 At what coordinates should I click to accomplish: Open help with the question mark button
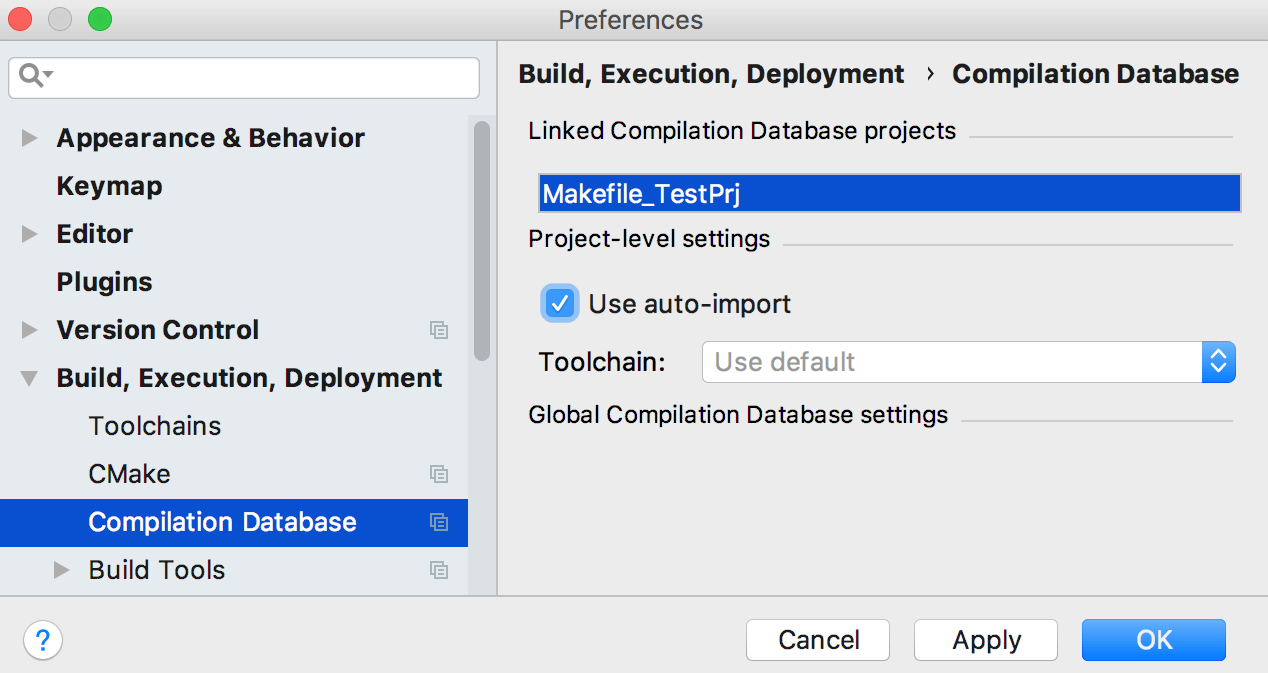[x=43, y=640]
